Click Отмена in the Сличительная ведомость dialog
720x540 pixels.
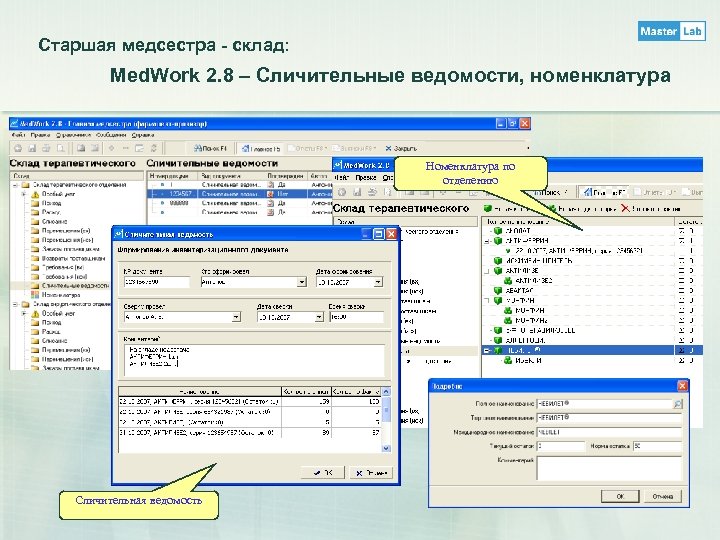point(371,472)
